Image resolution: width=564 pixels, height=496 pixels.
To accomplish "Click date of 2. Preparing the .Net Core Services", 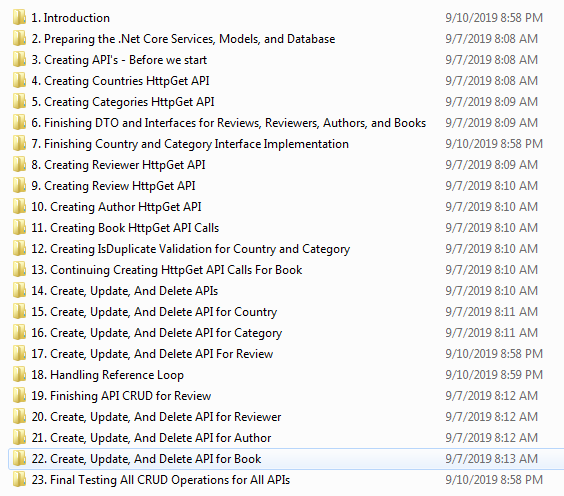I will (491, 39).
